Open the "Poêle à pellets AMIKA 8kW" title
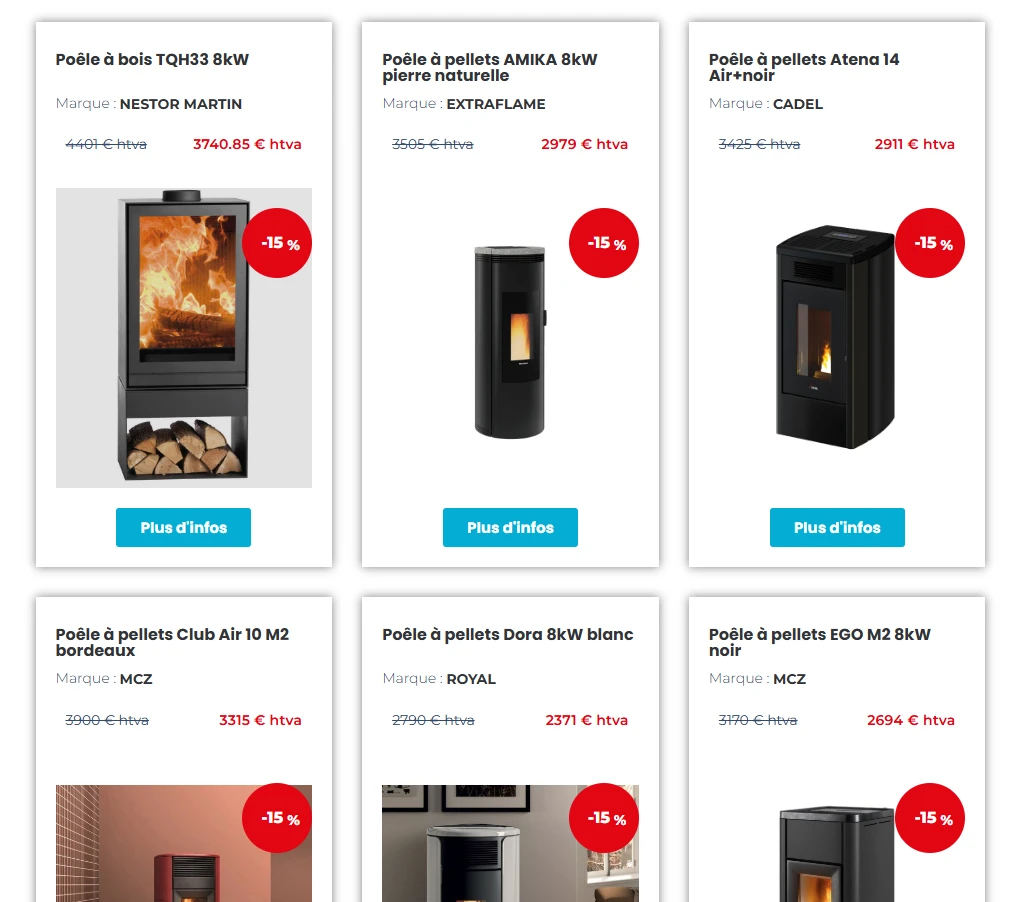This screenshot has width=1019, height=902. pos(489,67)
